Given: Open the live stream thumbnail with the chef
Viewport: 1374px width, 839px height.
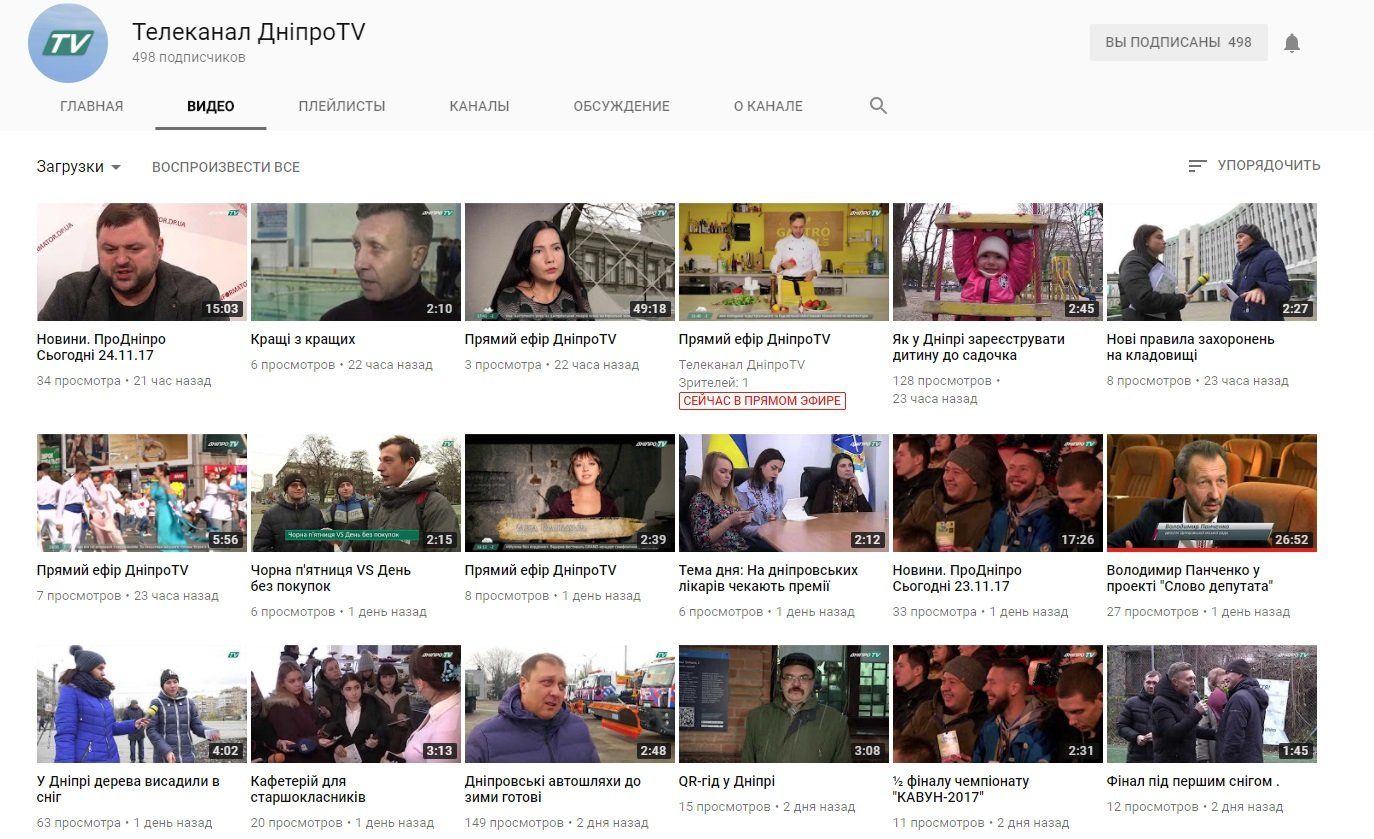Looking at the screenshot, I should (x=783, y=262).
